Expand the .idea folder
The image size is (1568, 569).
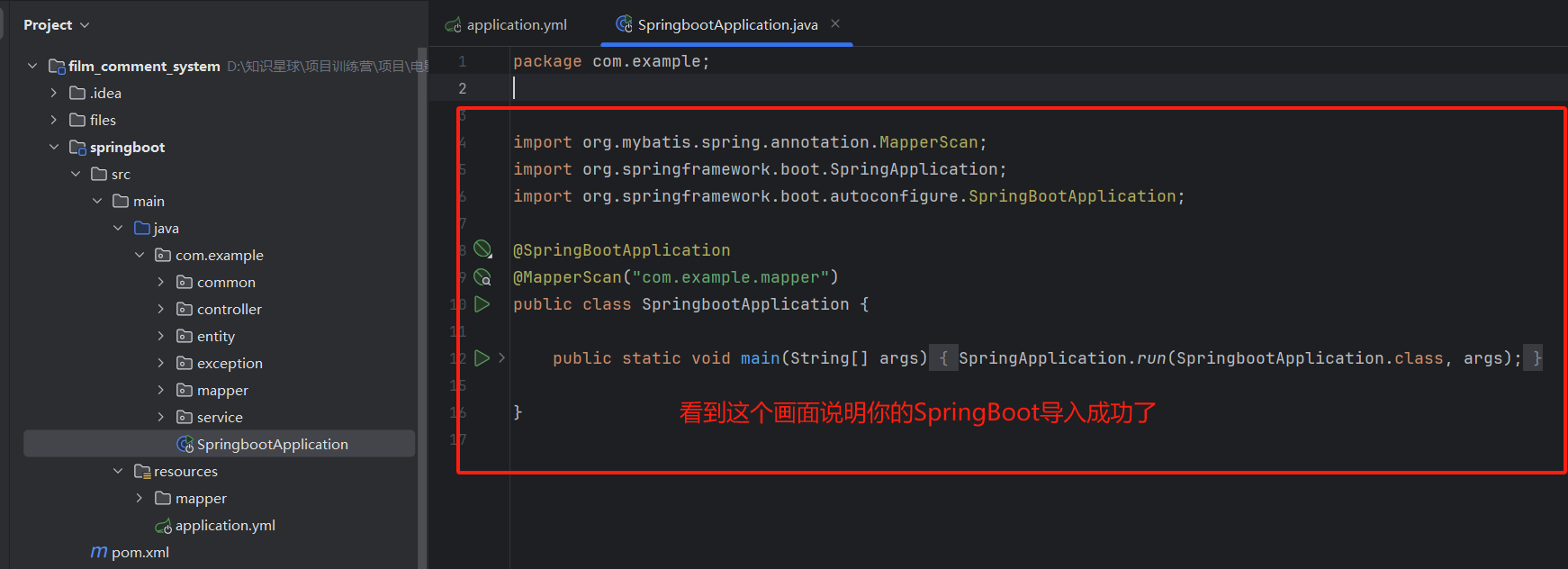click(54, 94)
